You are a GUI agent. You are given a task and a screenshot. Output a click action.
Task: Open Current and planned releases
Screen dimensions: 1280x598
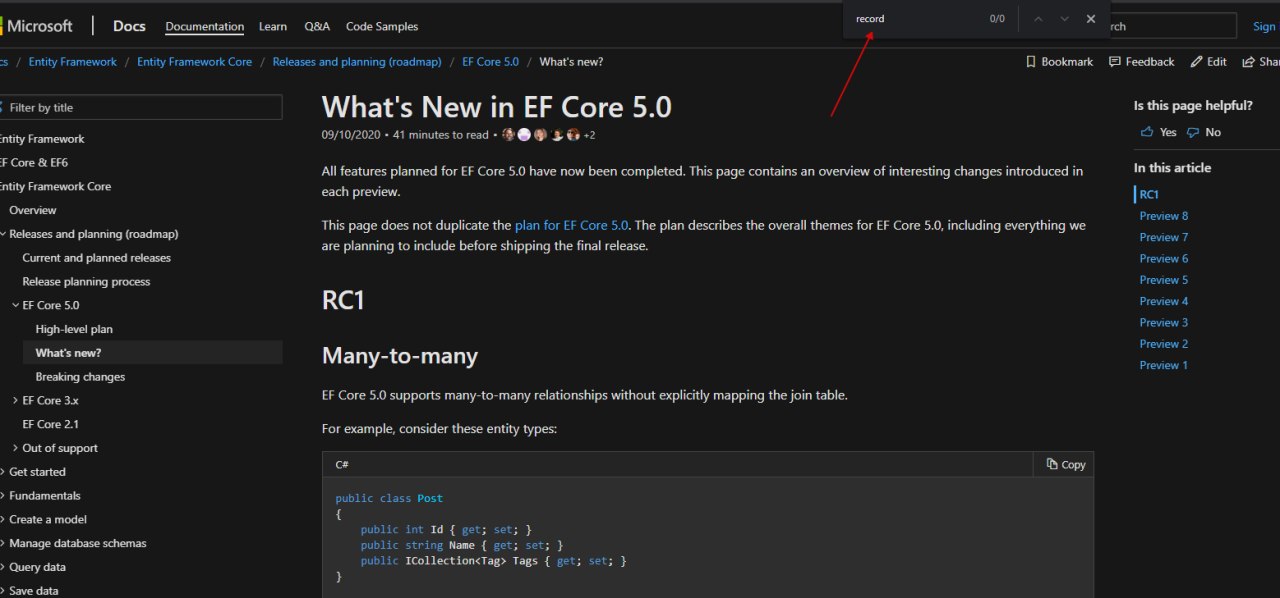click(97, 258)
